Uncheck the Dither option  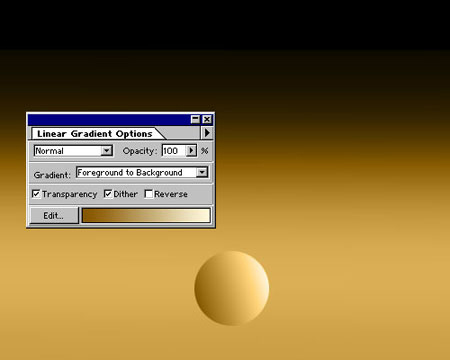pyautogui.click(x=108, y=194)
